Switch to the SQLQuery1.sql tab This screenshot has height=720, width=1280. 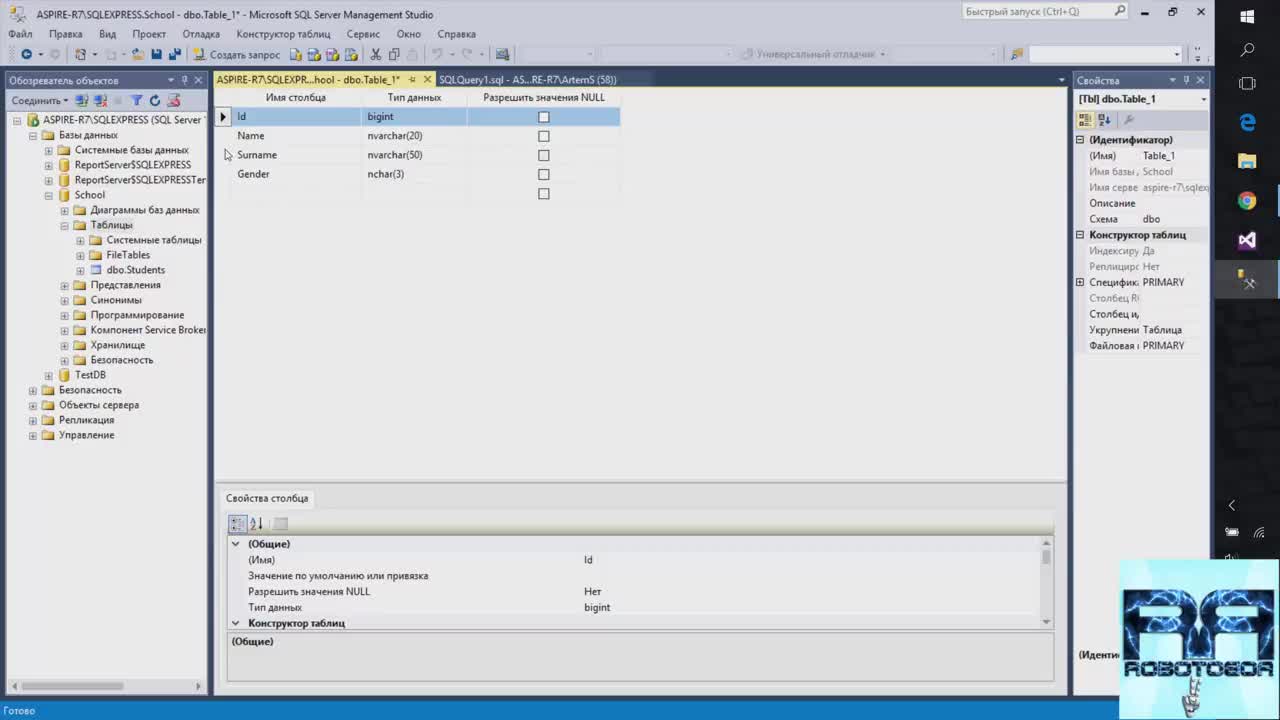click(x=527, y=80)
